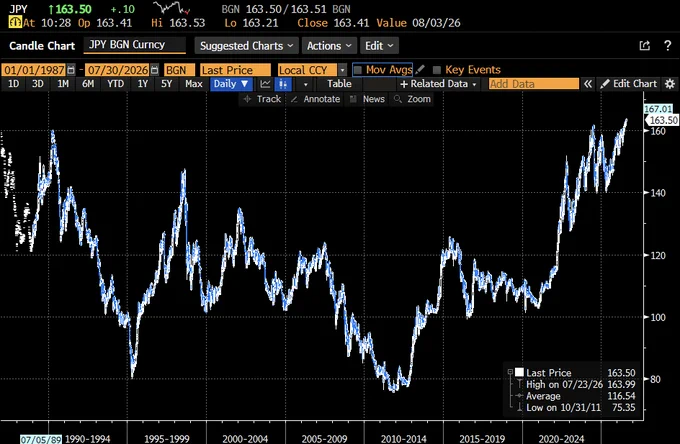Click the 2020-2024 axis label
This screenshot has width=680, height=444.
[x=562, y=439]
